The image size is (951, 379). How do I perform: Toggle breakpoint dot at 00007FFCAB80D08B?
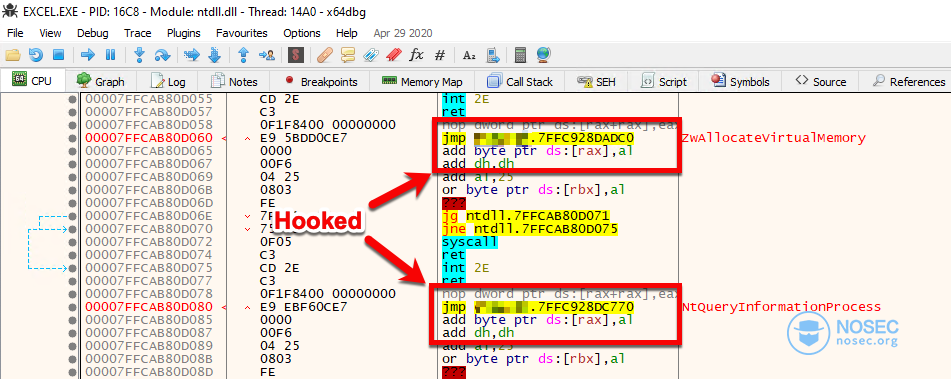pyautogui.click(x=73, y=358)
